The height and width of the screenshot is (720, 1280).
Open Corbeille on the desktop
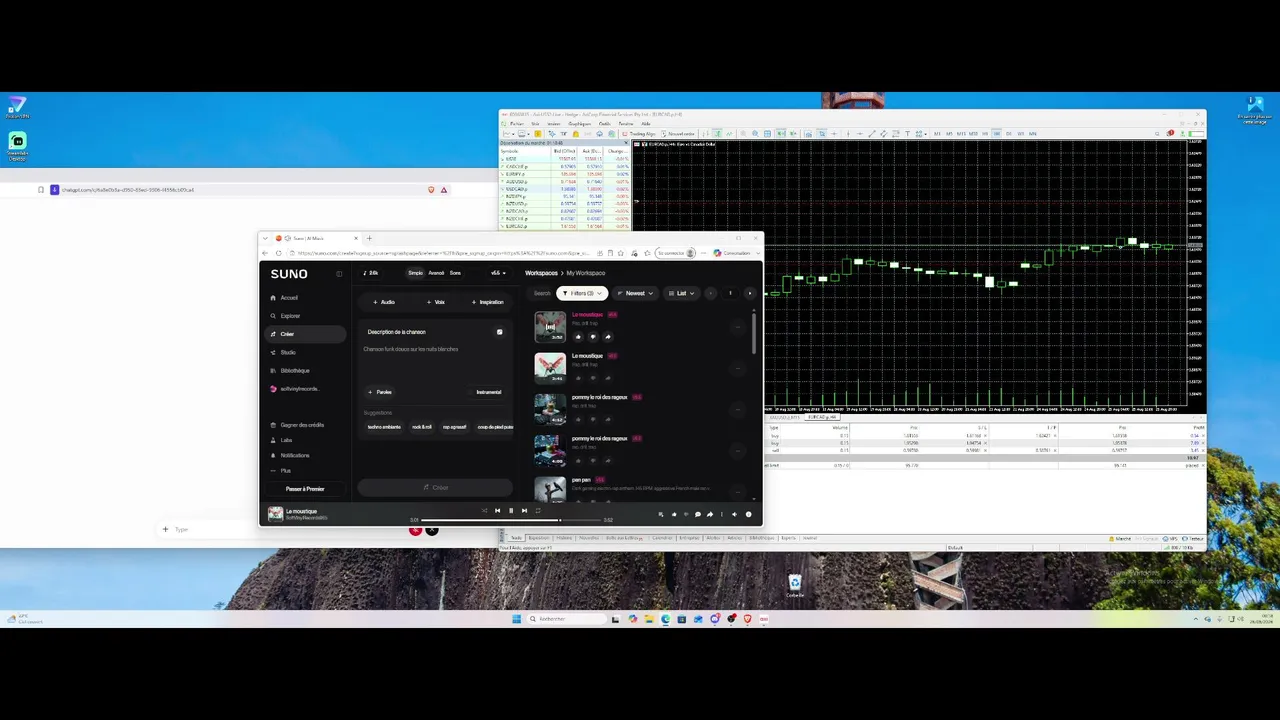coord(794,586)
